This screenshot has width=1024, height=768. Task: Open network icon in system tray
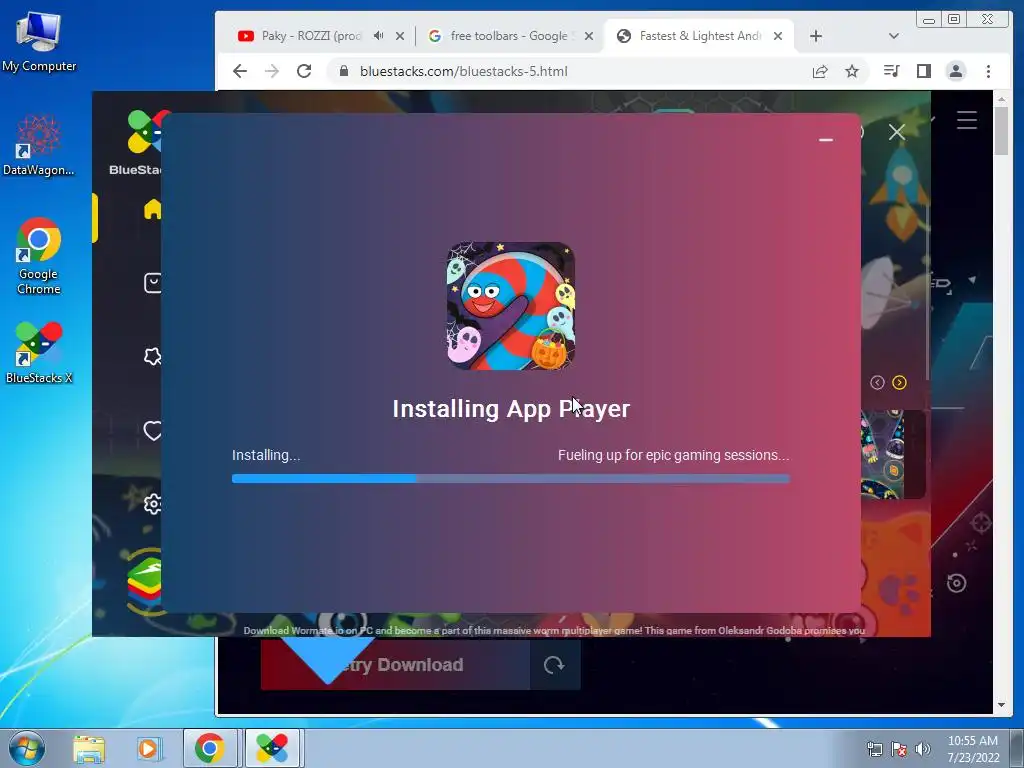pyautogui.click(x=874, y=749)
